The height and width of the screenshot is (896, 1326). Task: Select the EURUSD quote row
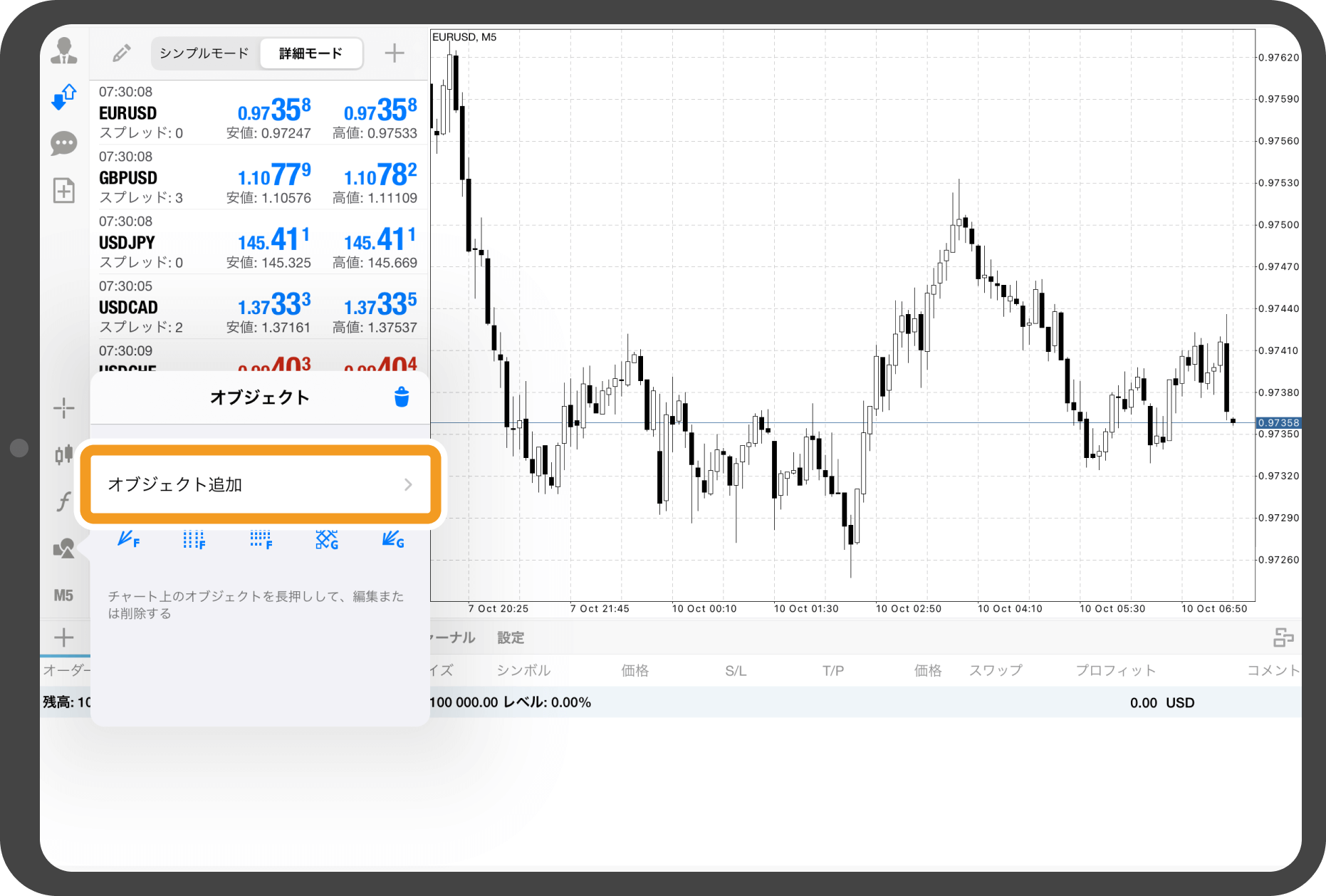pos(258,113)
